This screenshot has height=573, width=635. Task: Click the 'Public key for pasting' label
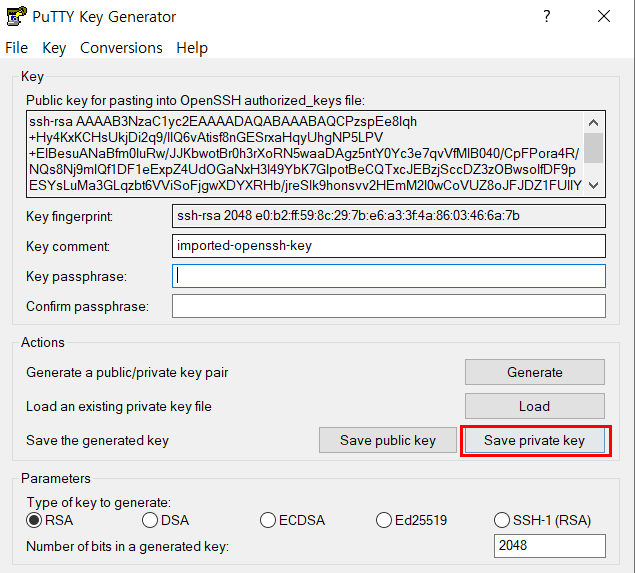[x=196, y=100]
